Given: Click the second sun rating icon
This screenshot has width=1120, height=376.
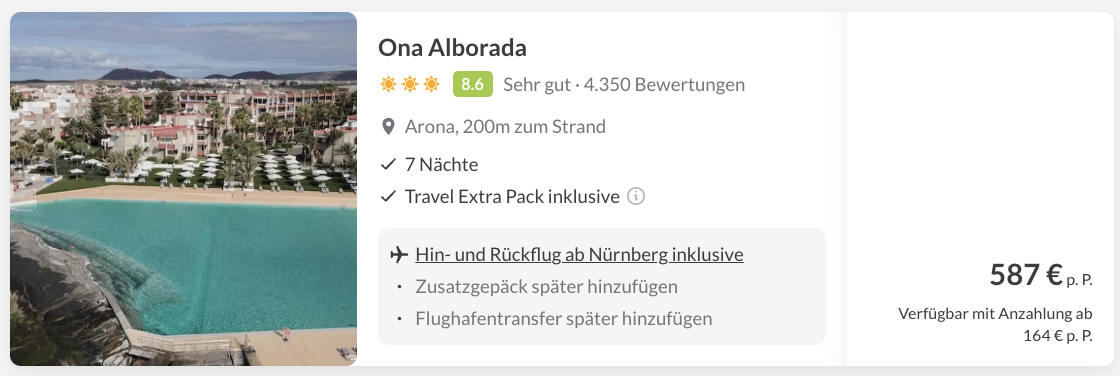Looking at the screenshot, I should click(x=409, y=84).
